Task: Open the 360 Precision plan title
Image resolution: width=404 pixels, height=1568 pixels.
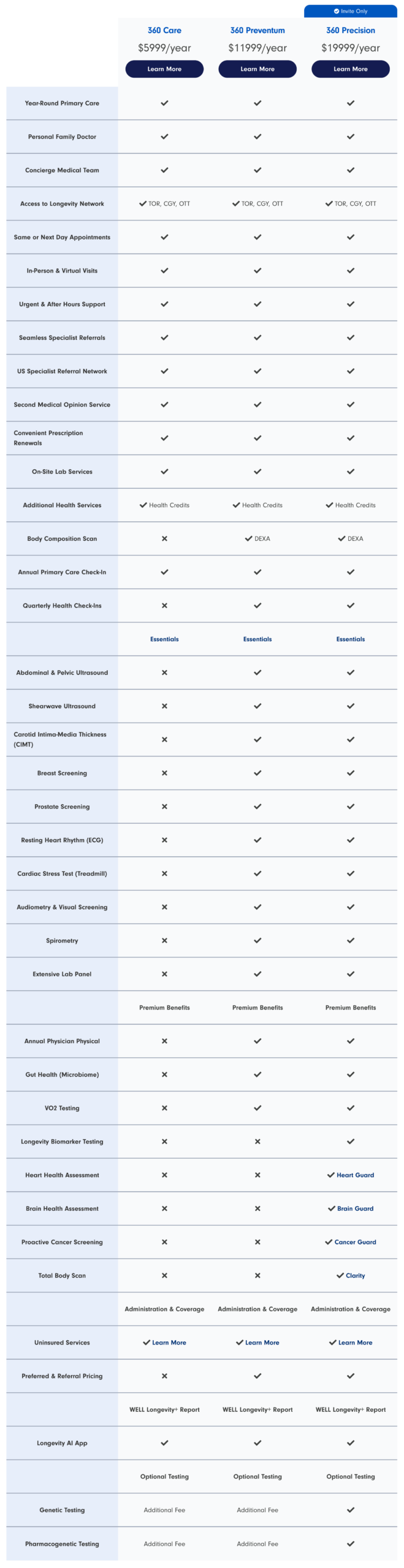Action: tap(351, 30)
